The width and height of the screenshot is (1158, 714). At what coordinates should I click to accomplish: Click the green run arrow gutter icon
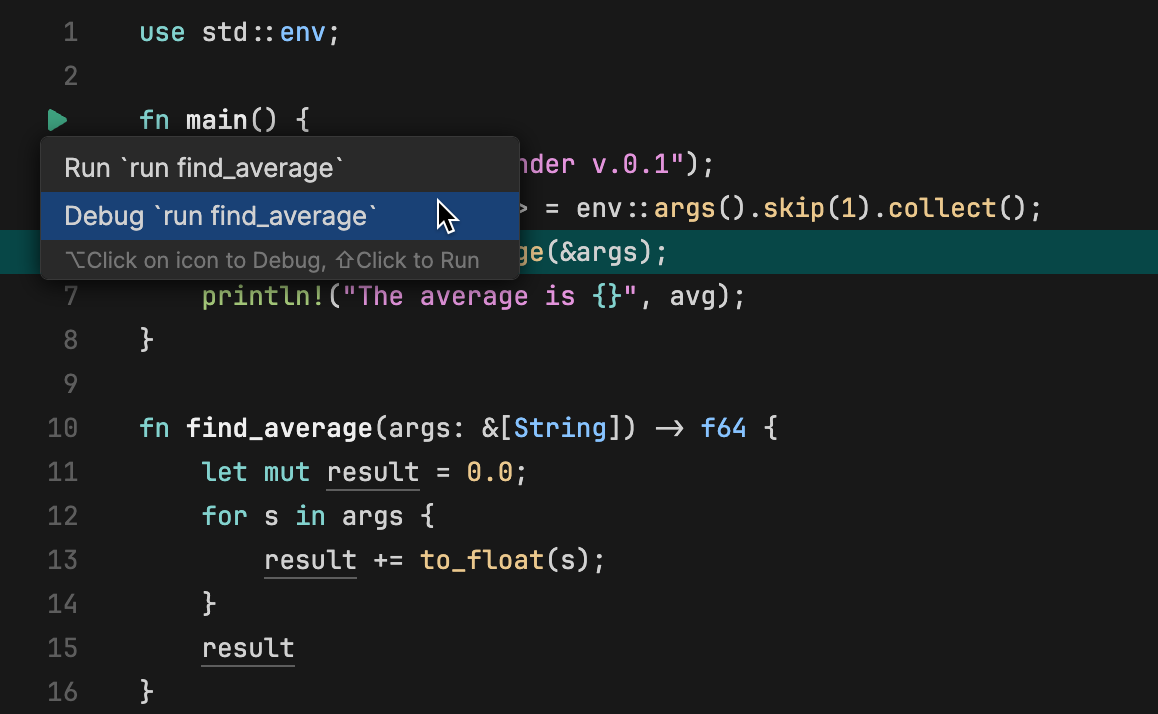coord(57,120)
